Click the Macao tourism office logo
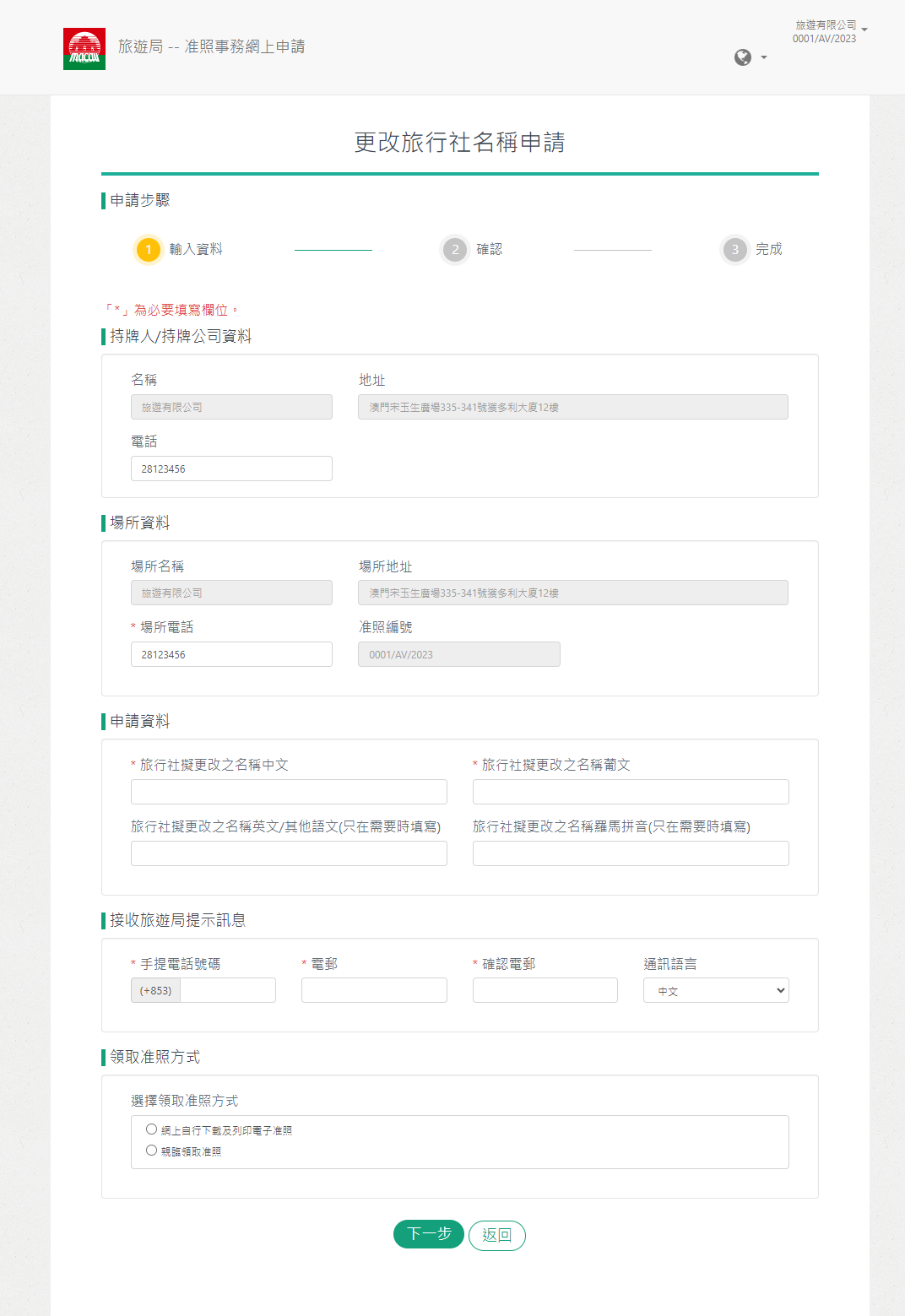 click(x=84, y=49)
